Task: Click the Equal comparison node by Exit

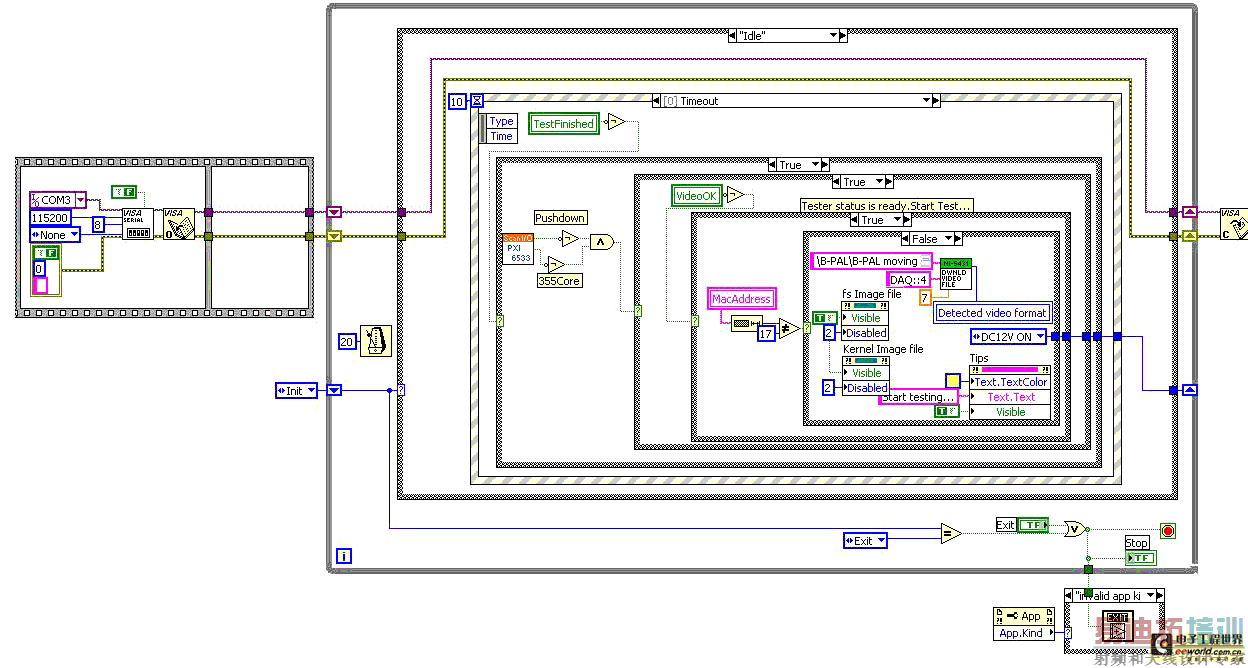Action: (x=950, y=533)
